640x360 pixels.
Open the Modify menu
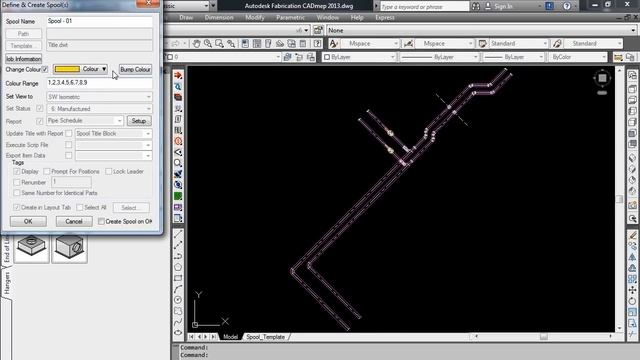click(x=255, y=18)
